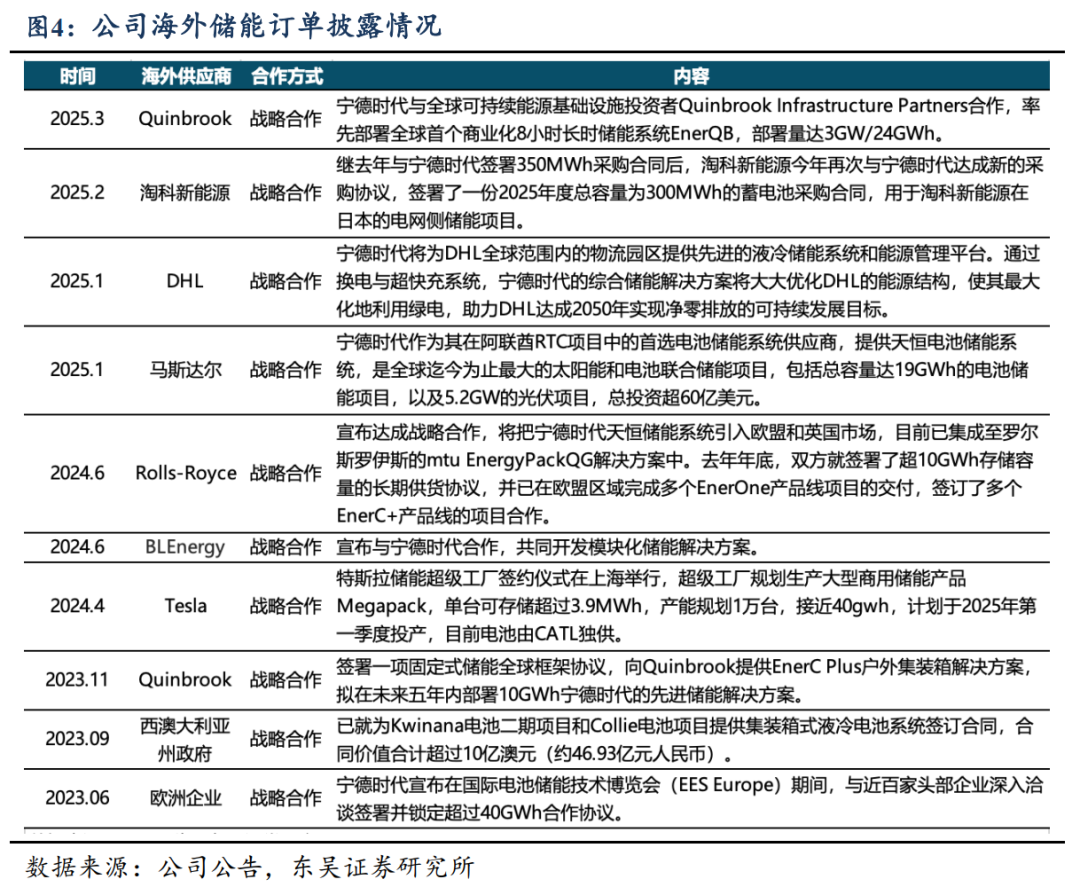Click 战略合作 in the DHL row
The width and height of the screenshot is (1080, 887).
coord(286,281)
